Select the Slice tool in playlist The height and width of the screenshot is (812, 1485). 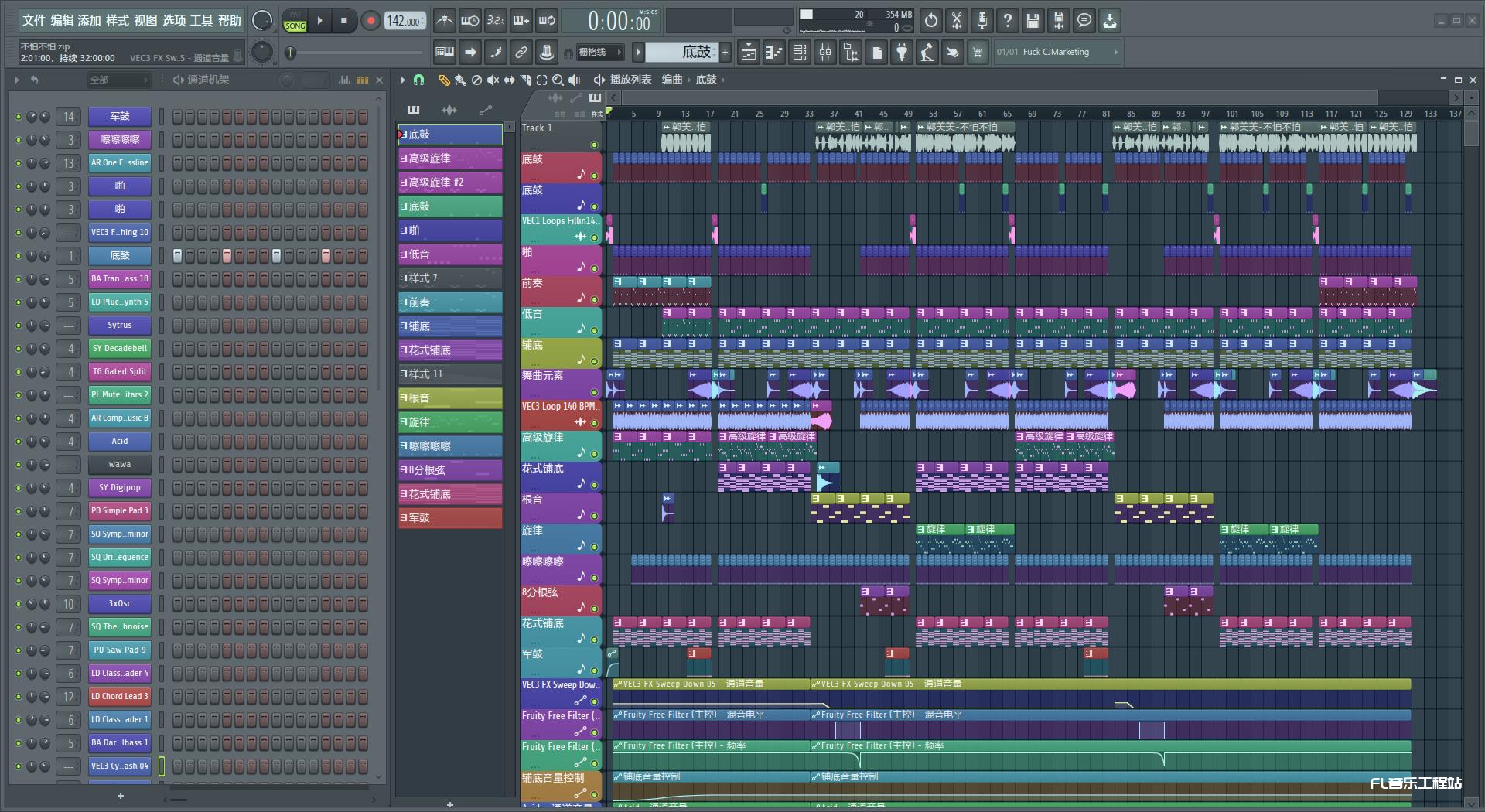point(526,80)
